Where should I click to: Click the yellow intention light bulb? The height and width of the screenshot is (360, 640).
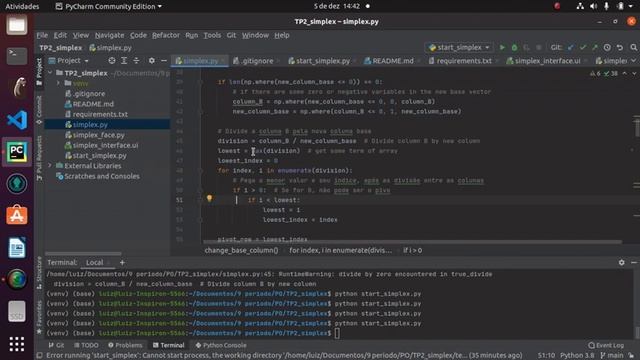coord(209,199)
